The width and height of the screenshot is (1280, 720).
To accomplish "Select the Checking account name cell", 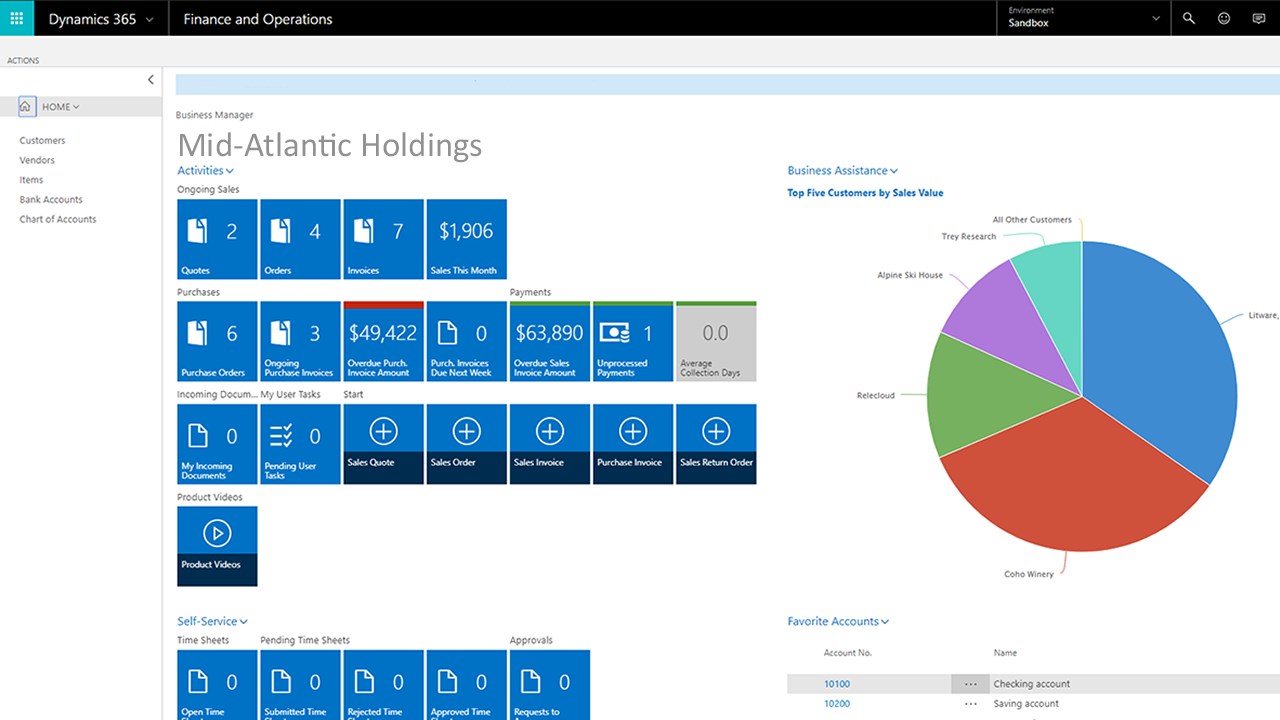I will tap(1031, 684).
